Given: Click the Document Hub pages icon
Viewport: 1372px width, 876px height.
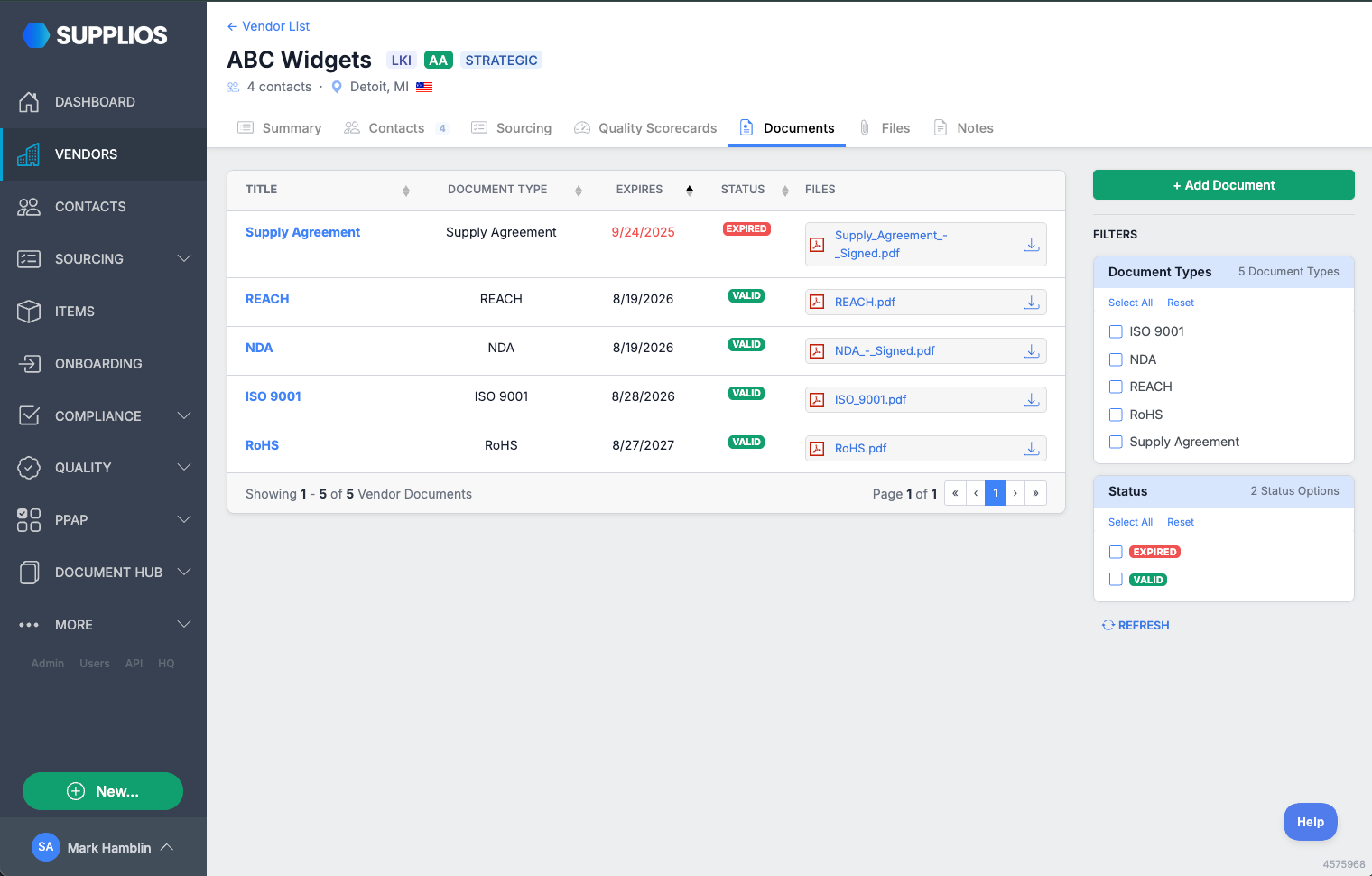Looking at the screenshot, I should (x=29, y=573).
